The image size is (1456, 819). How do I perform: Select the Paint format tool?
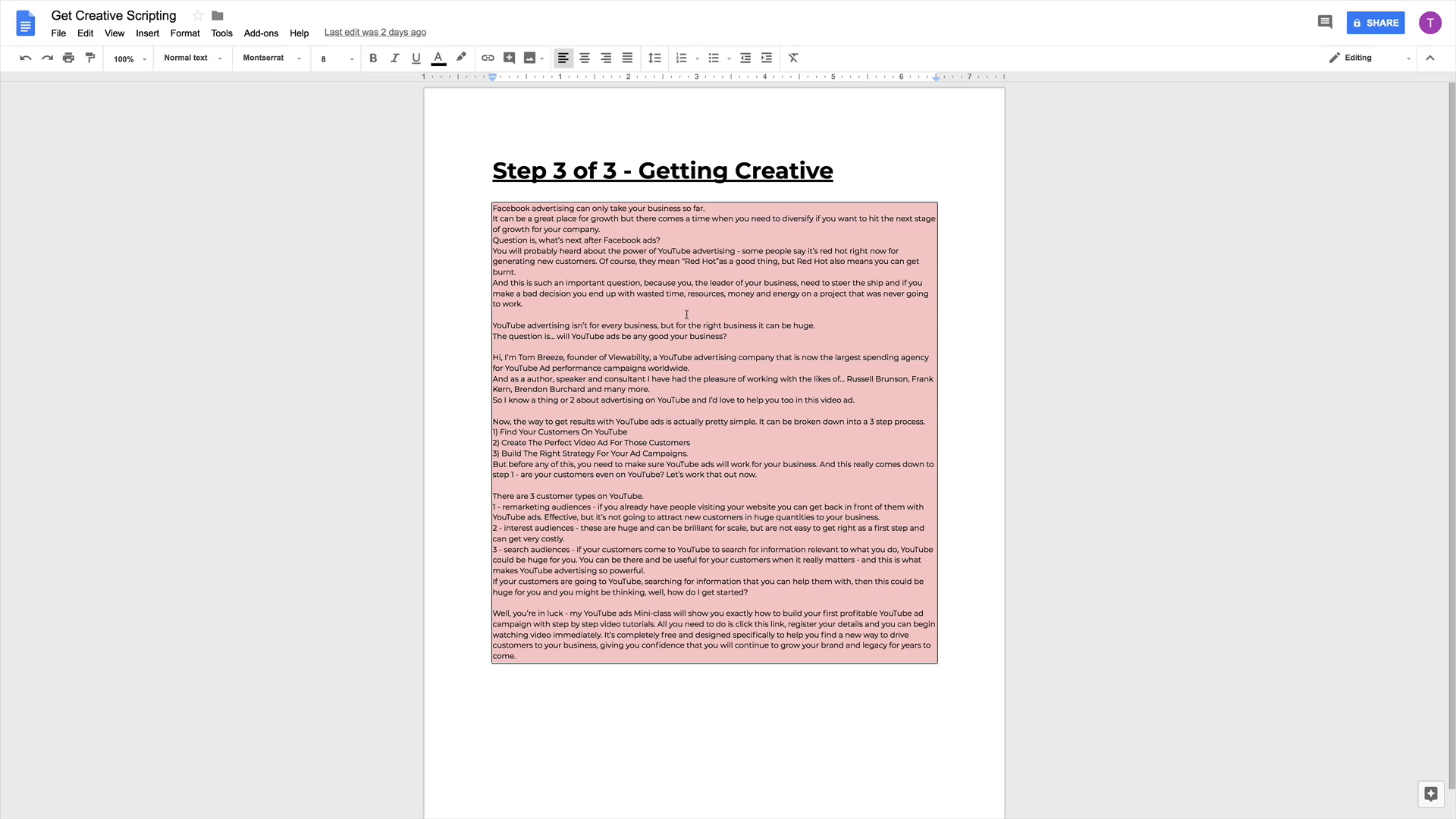tap(90, 58)
